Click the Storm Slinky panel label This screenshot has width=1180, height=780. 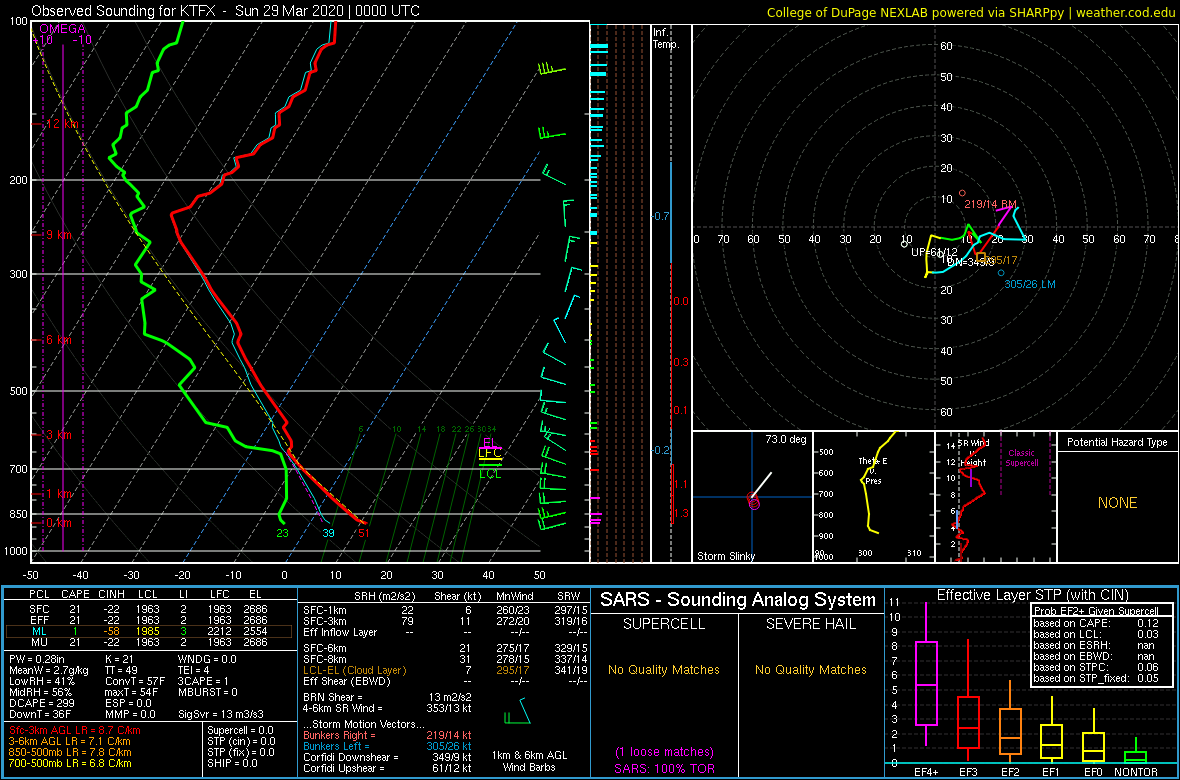[727, 556]
